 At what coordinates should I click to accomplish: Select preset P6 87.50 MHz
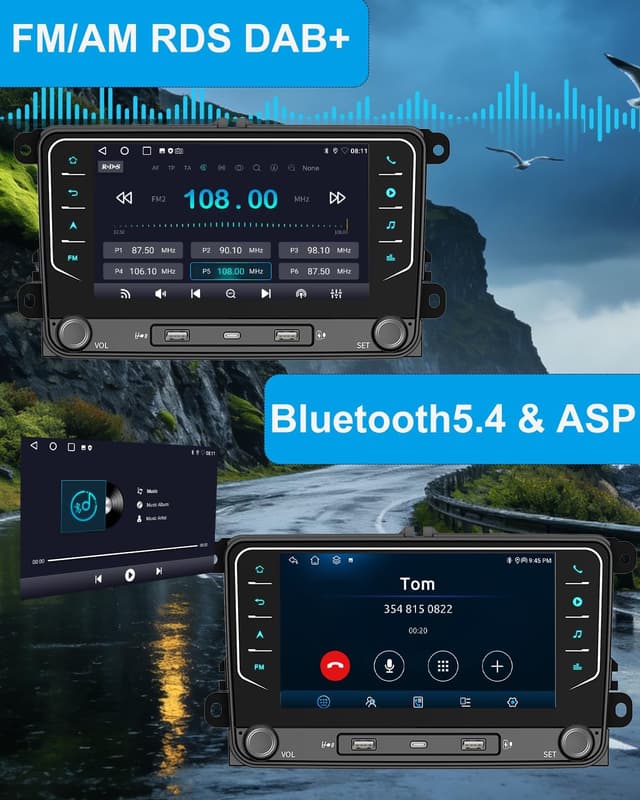pos(318,271)
